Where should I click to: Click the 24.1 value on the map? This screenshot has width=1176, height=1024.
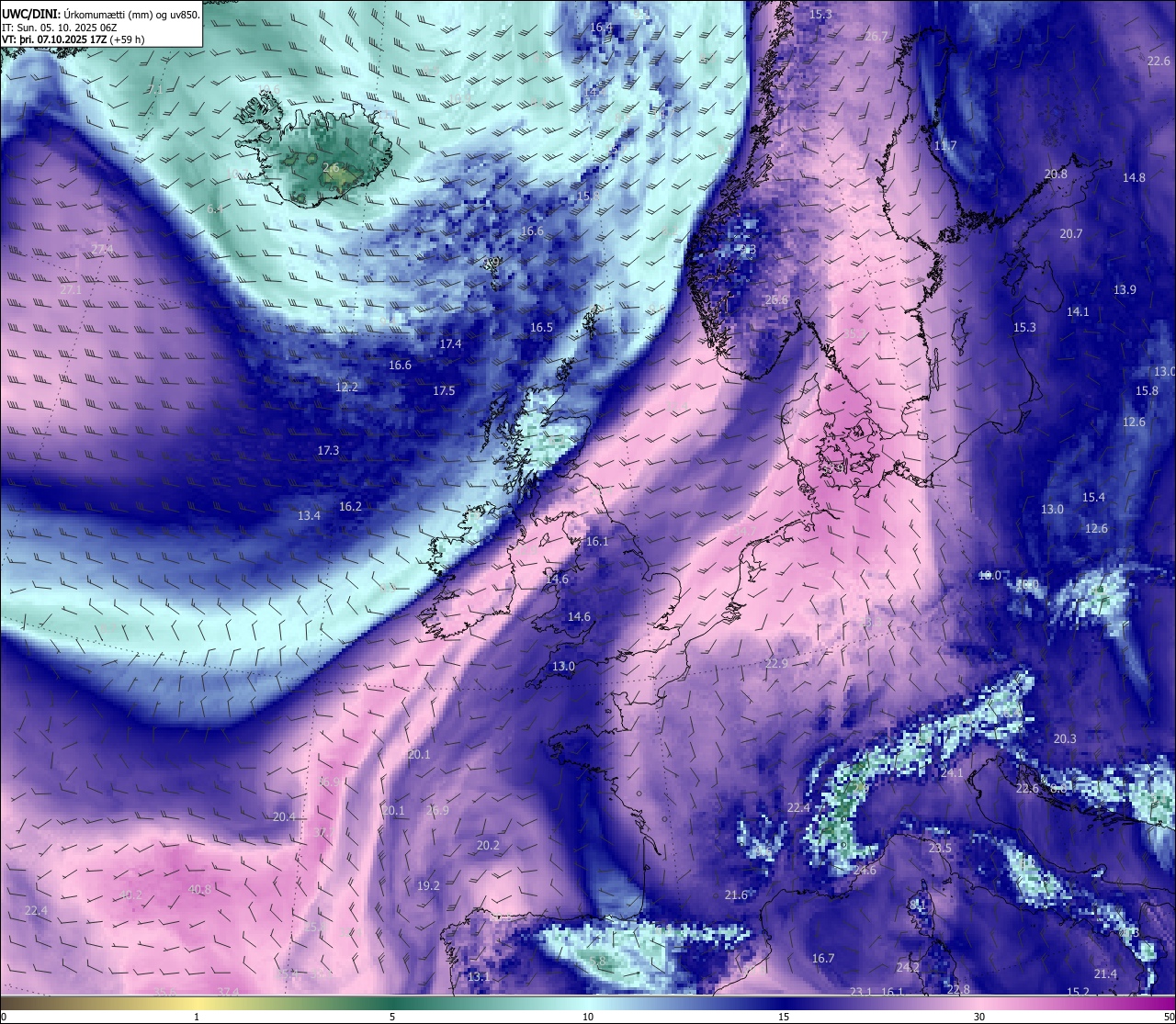952,774
